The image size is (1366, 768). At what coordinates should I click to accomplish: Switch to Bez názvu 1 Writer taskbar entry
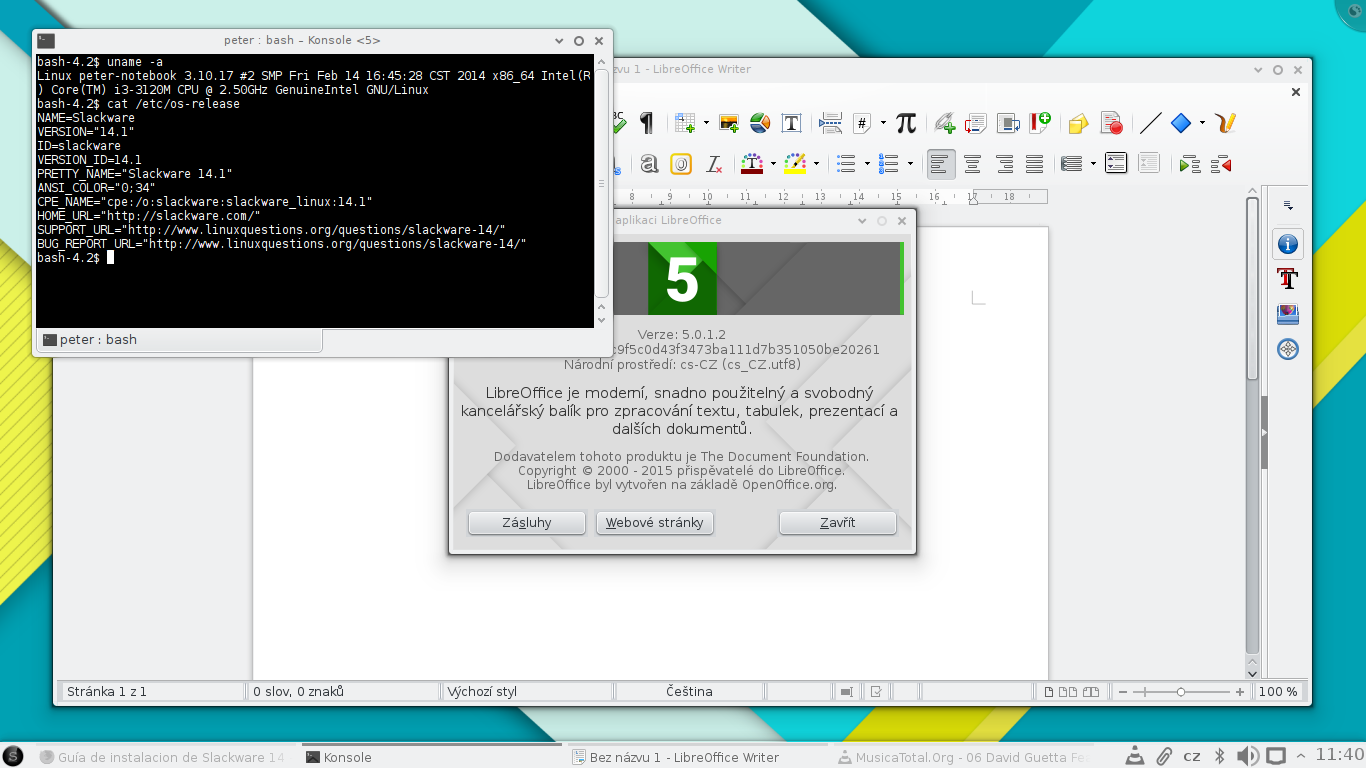(x=697, y=757)
